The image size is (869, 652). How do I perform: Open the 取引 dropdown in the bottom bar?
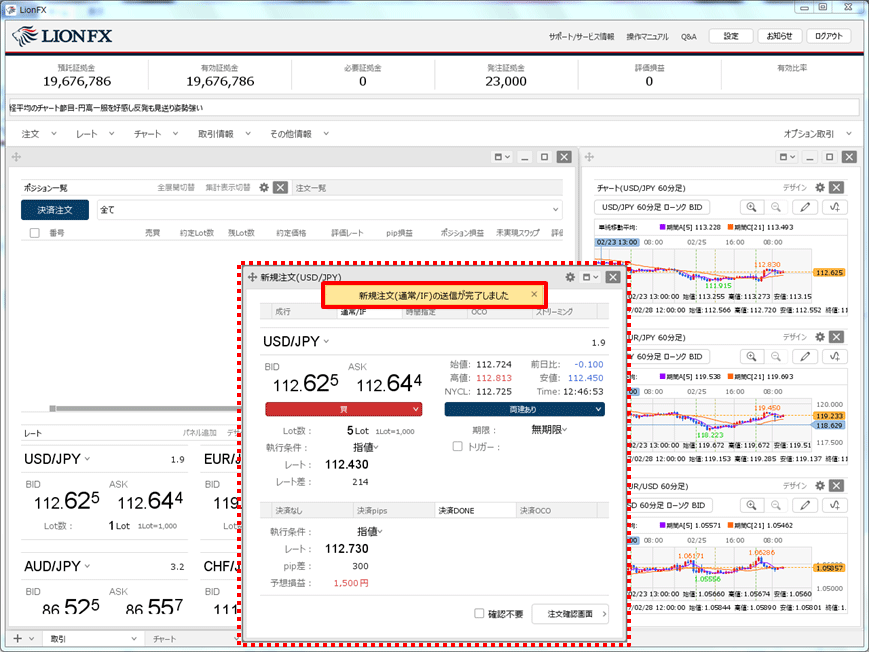pos(93,639)
